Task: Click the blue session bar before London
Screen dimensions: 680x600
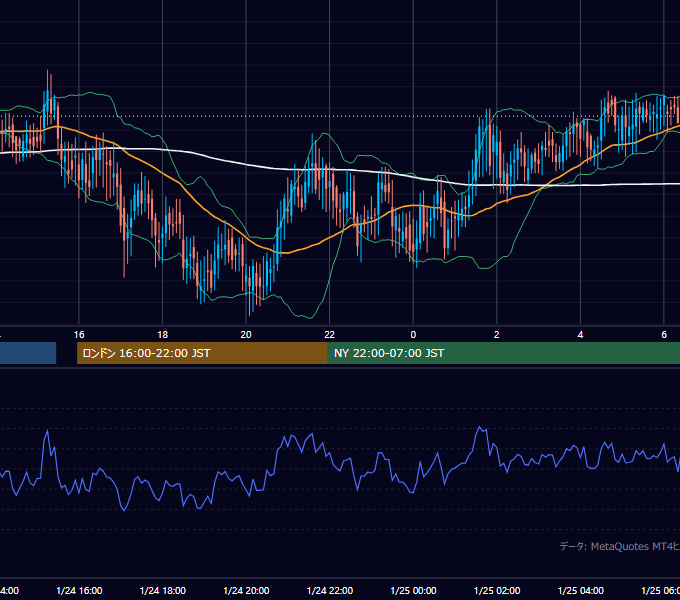Action: pos(28,353)
